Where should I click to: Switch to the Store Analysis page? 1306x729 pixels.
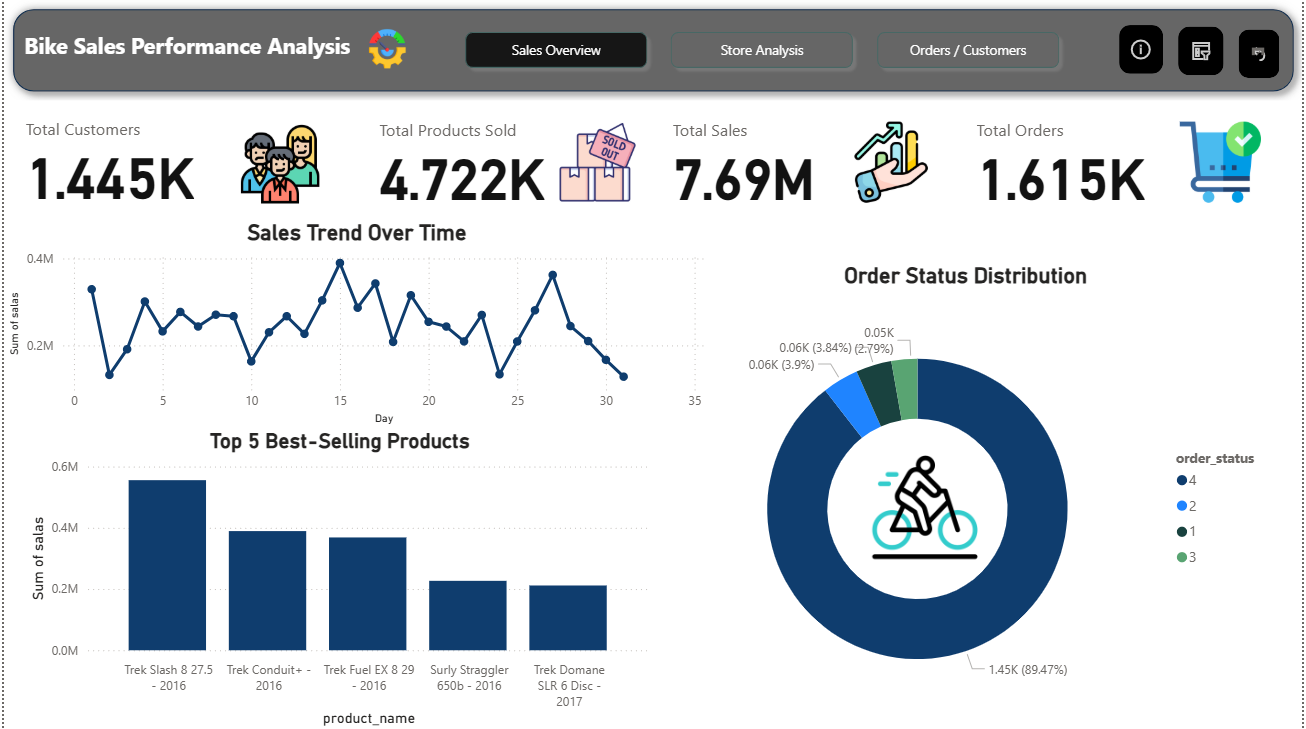pos(762,50)
